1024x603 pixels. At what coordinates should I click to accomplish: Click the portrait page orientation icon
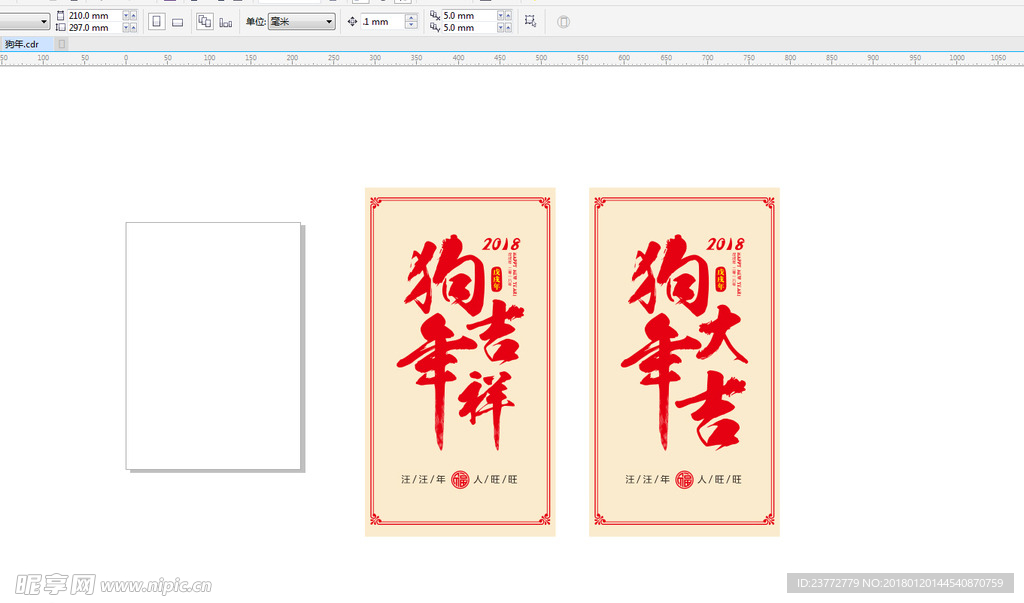coord(157,20)
